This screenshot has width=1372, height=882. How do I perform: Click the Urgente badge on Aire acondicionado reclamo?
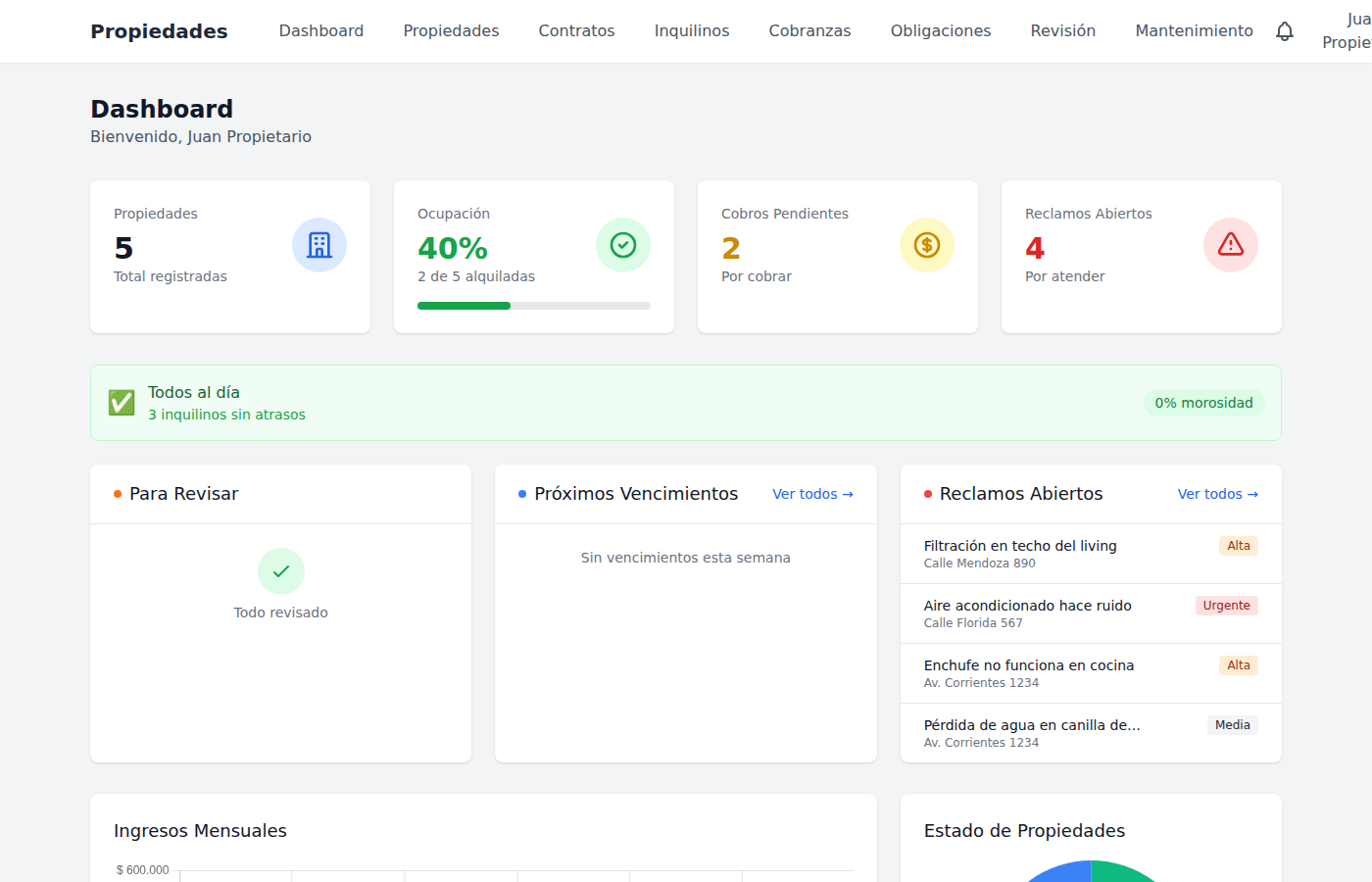pyautogui.click(x=1226, y=605)
